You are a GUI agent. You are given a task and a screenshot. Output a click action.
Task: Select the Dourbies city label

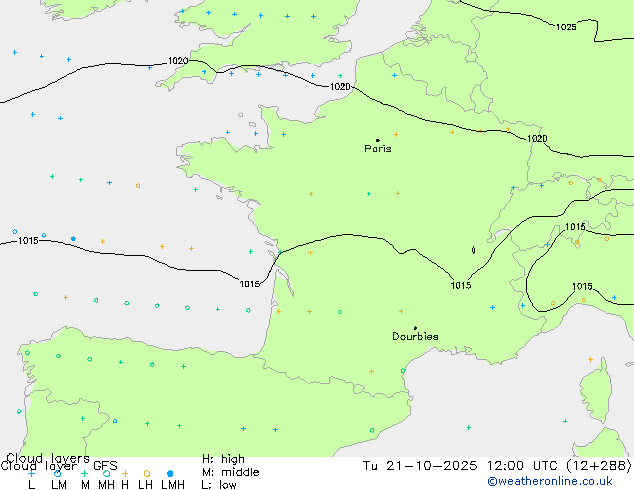415,336
